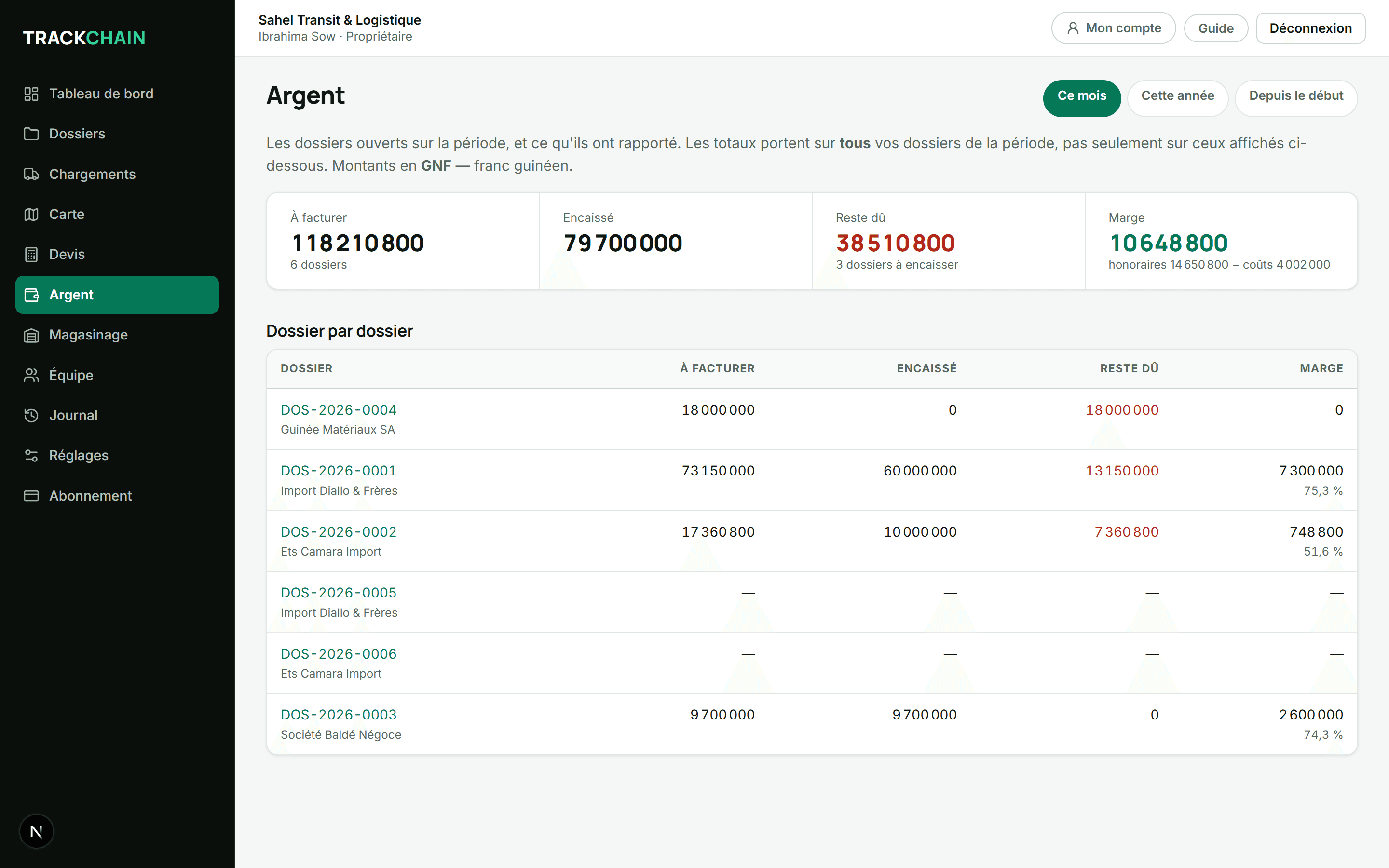1389x868 pixels.
Task: Switch to the Depuis le début period
Action: pos(1296,98)
